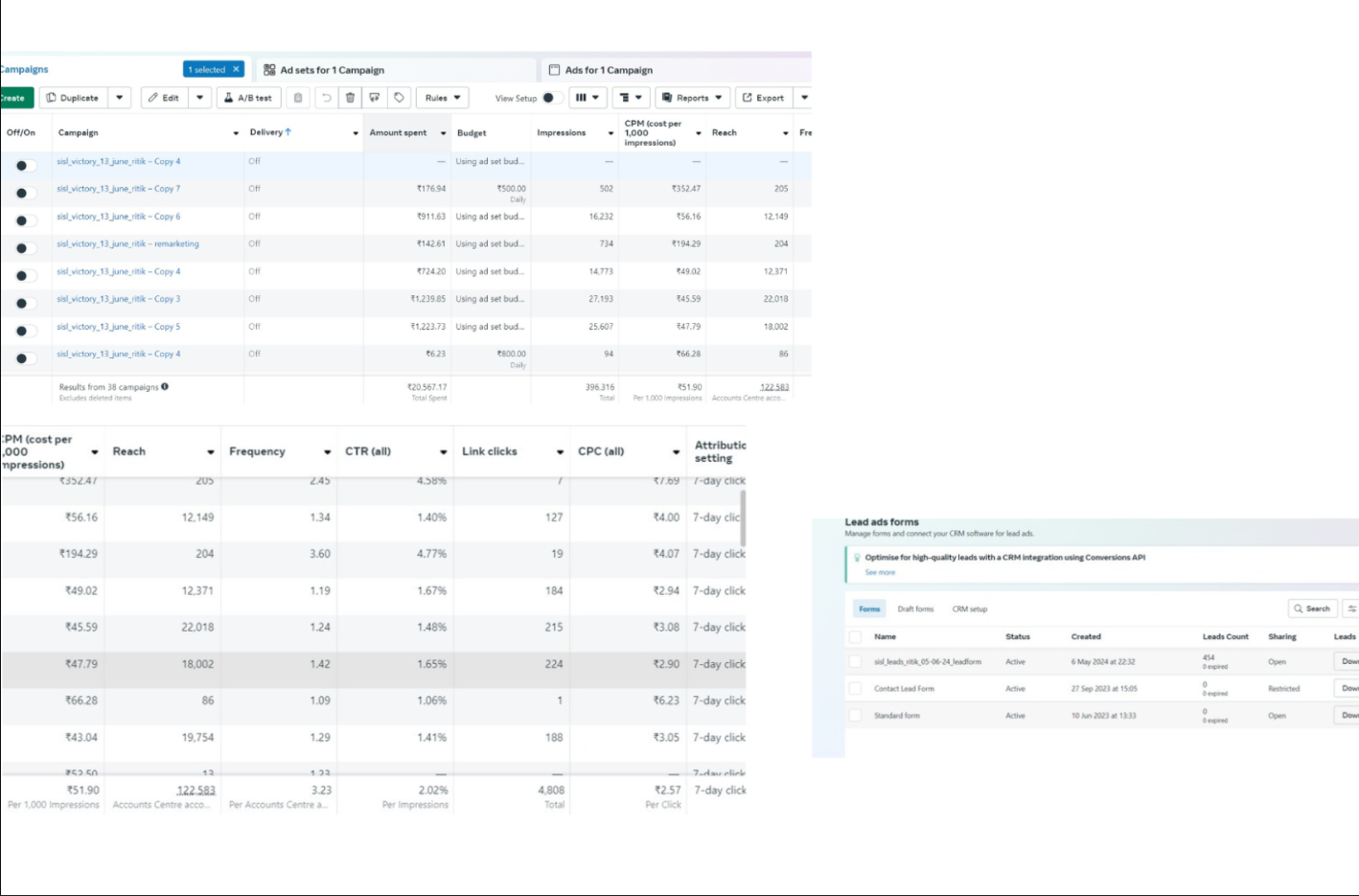
Task: Open the Draft forms tab
Action: click(x=915, y=609)
